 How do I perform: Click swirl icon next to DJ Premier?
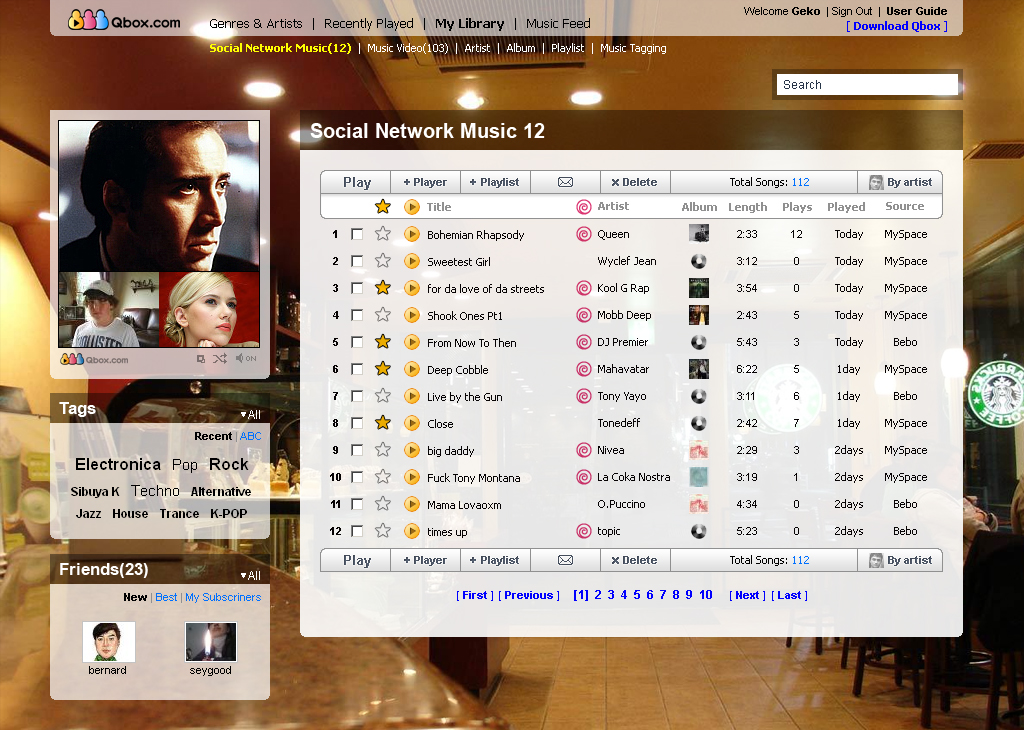[x=584, y=342]
